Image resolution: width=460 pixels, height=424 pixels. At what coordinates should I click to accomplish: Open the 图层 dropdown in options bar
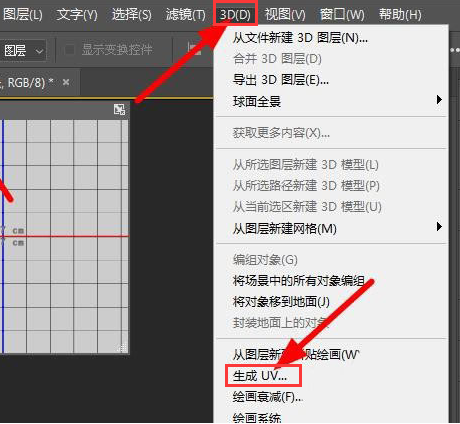[x=23, y=51]
